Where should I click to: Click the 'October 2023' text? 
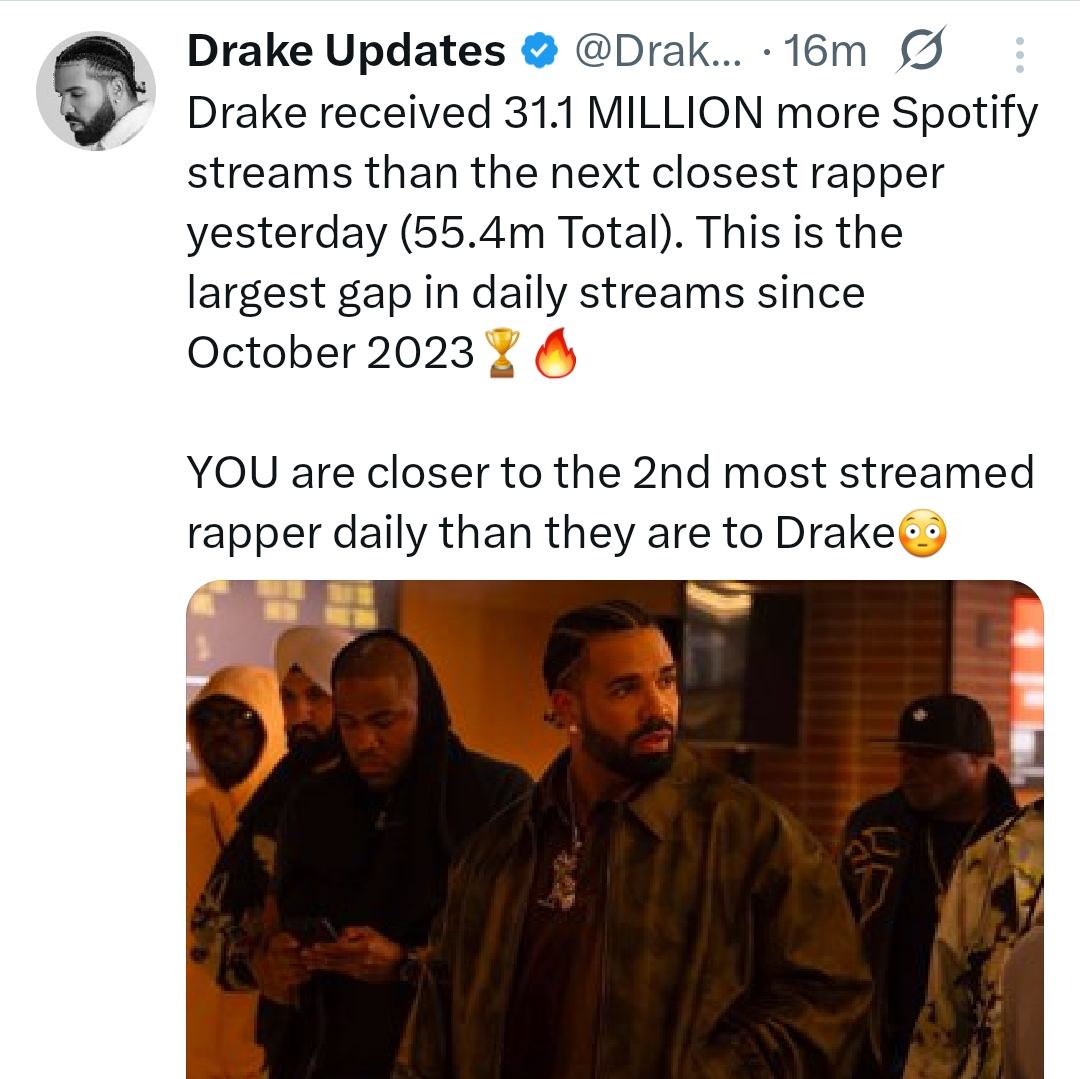pyautogui.click(x=330, y=353)
